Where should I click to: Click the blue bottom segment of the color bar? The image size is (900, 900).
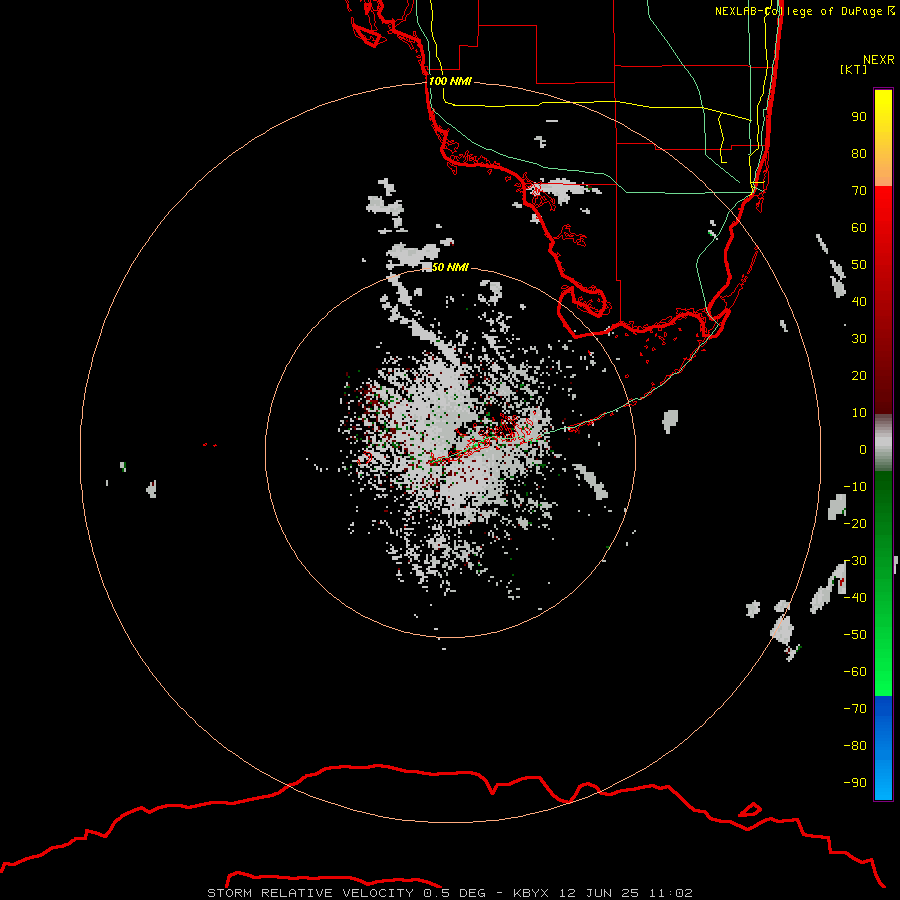pyautogui.click(x=883, y=748)
